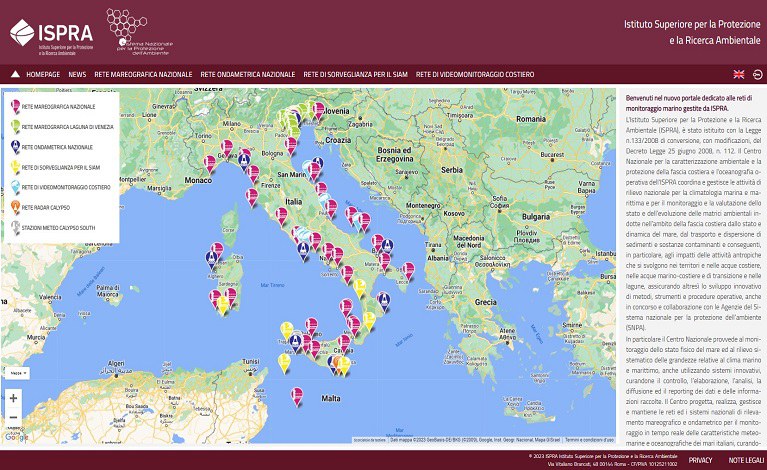The width and height of the screenshot is (767, 470).
Task: Open Rete Mareografica Nazionale menu
Action: point(143,75)
